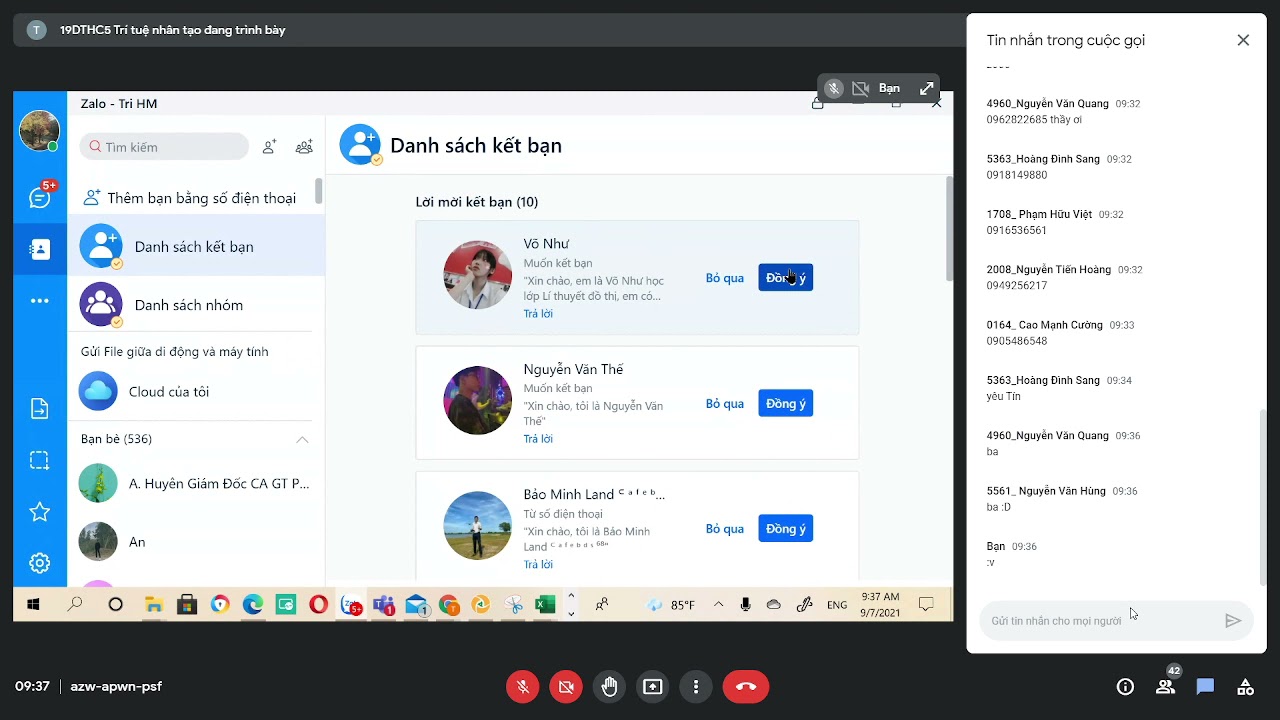Open Zalo settings gear
1280x720 pixels.
pyautogui.click(x=40, y=563)
